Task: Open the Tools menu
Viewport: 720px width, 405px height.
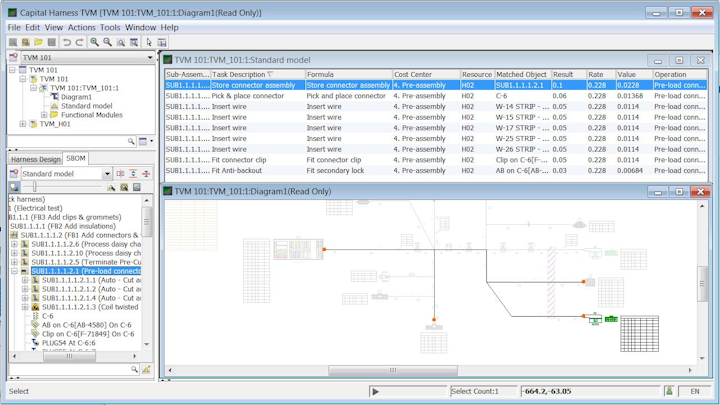Action: pyautogui.click(x=110, y=28)
